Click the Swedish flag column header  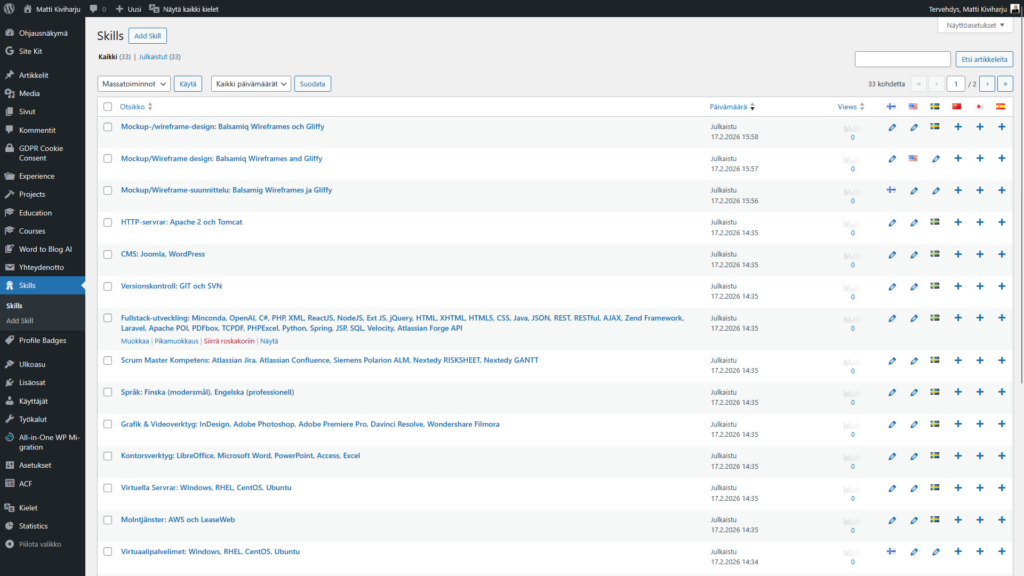935,106
